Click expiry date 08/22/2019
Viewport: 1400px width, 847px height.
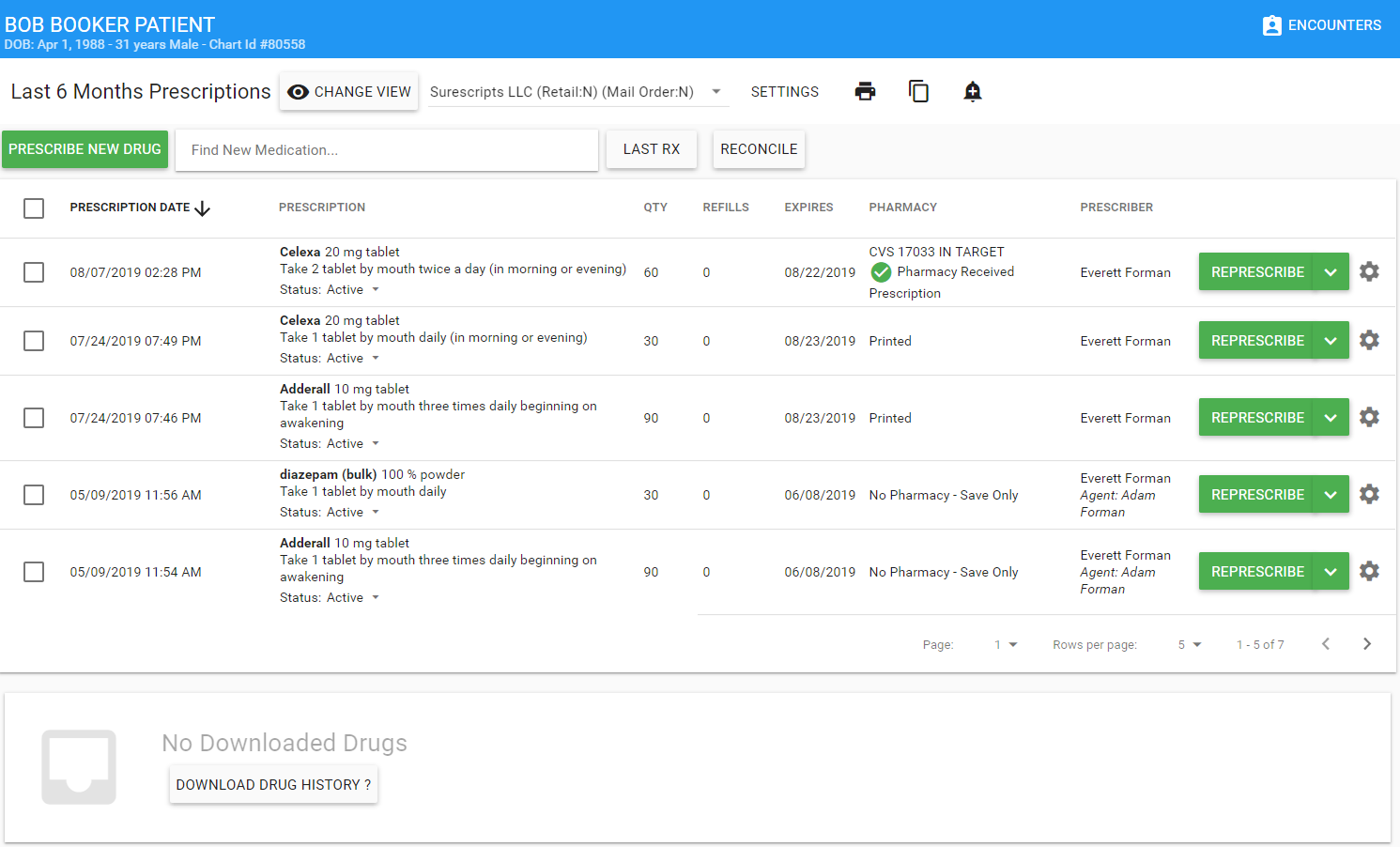pos(820,272)
